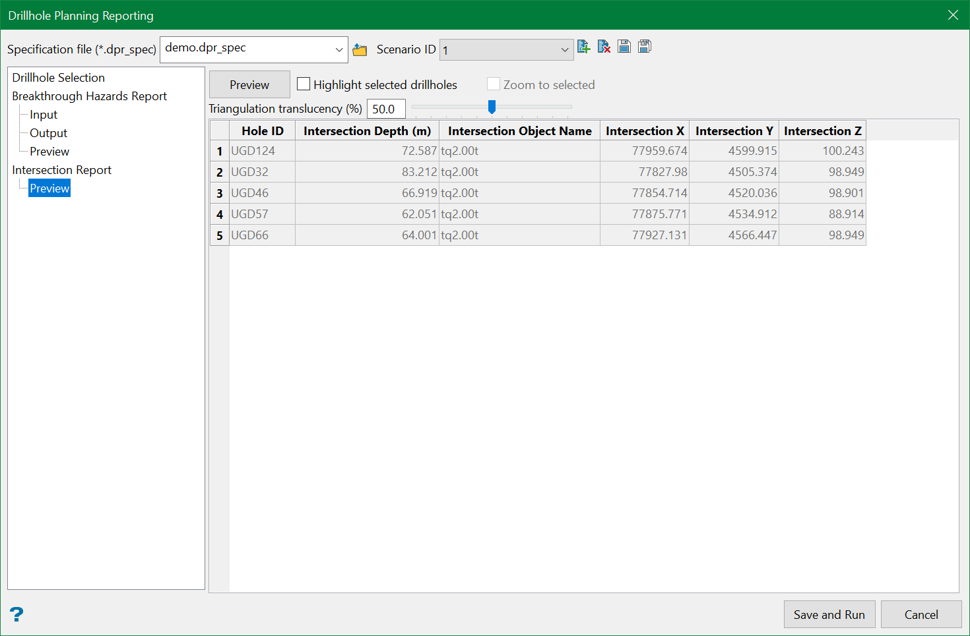
Task: Click the Save and Run button
Action: click(x=829, y=614)
